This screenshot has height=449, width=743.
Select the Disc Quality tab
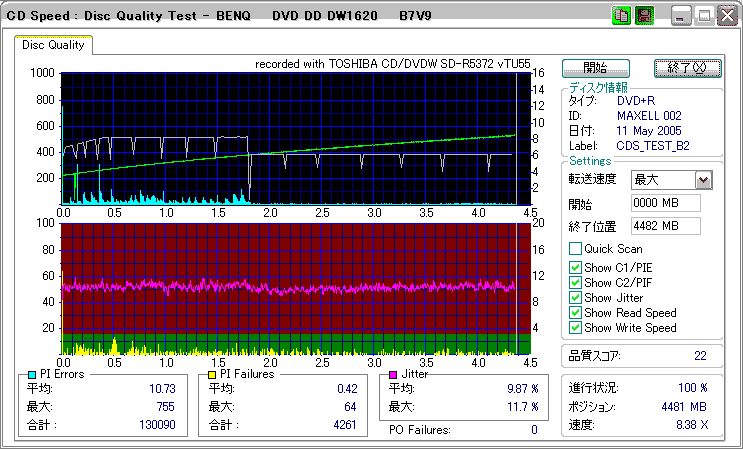pyautogui.click(x=53, y=45)
